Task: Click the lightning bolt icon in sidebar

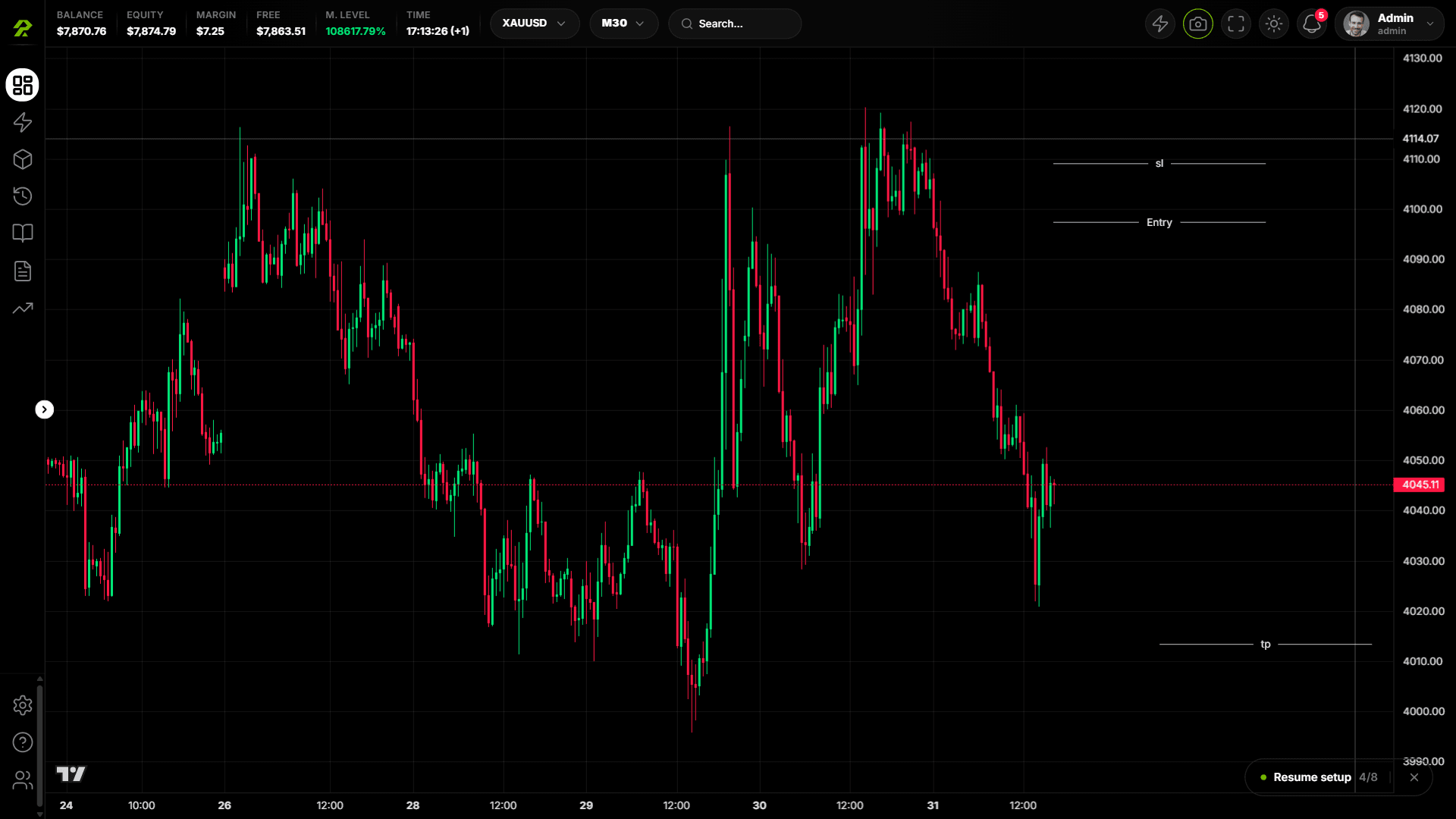Action: [x=23, y=122]
